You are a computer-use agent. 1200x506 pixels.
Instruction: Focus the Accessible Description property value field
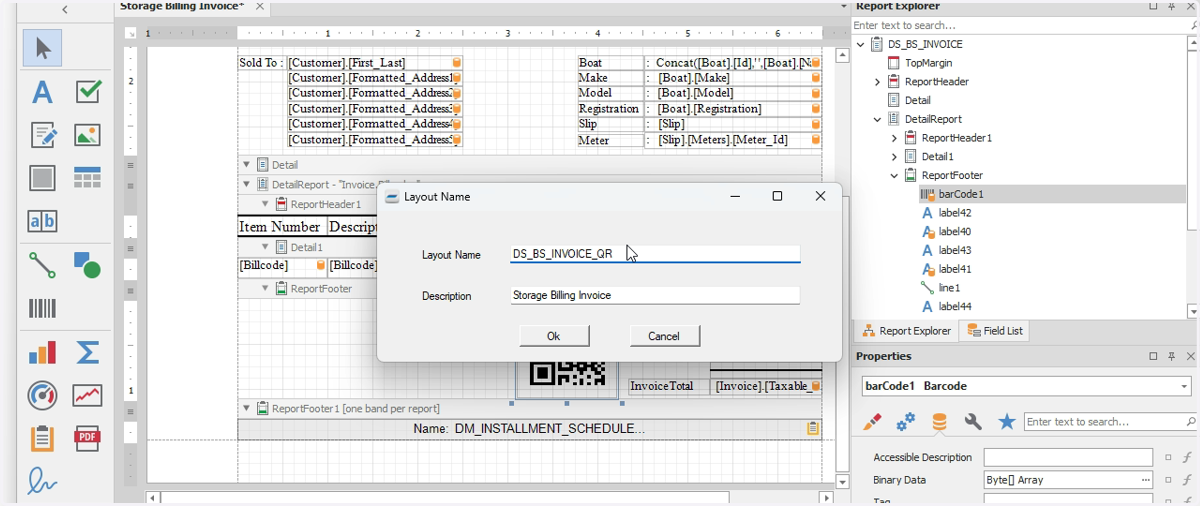(x=1068, y=457)
